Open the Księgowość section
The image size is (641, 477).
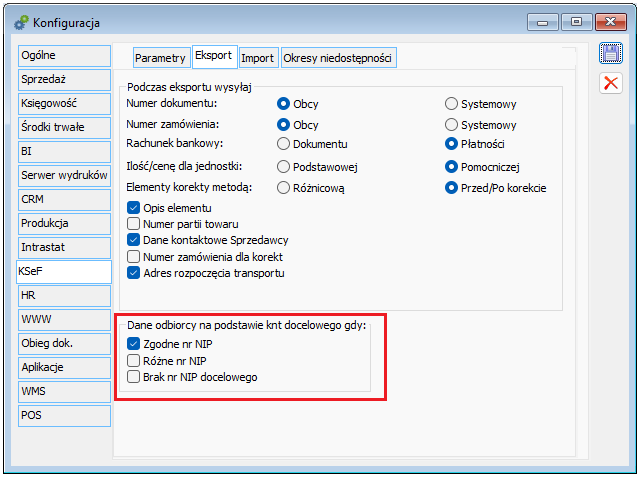[x=62, y=103]
